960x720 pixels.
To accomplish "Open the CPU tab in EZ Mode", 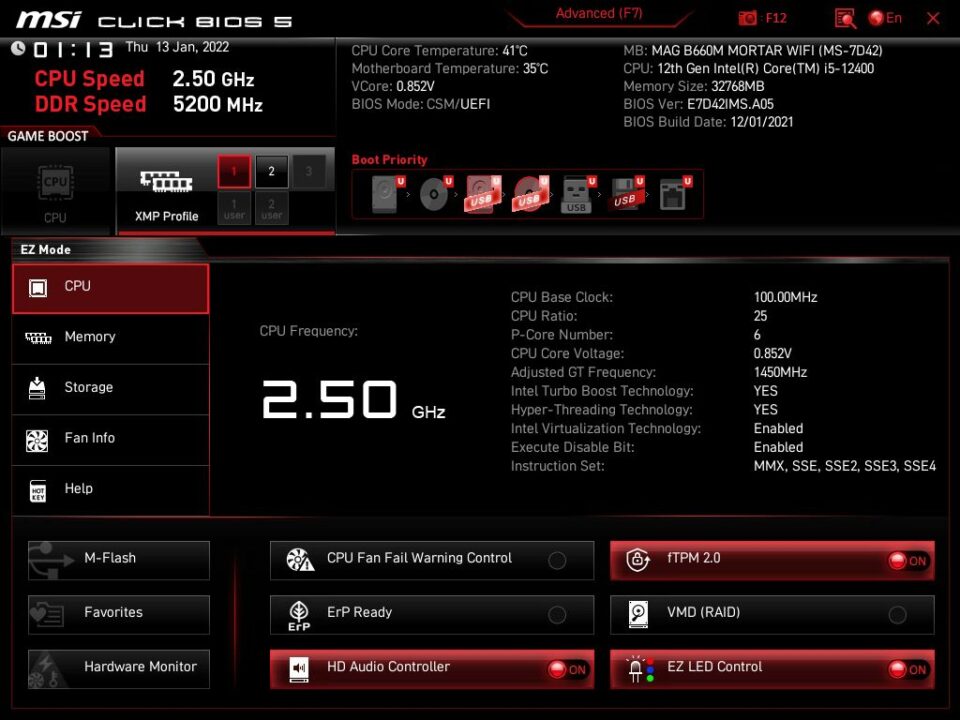I will click(x=111, y=288).
